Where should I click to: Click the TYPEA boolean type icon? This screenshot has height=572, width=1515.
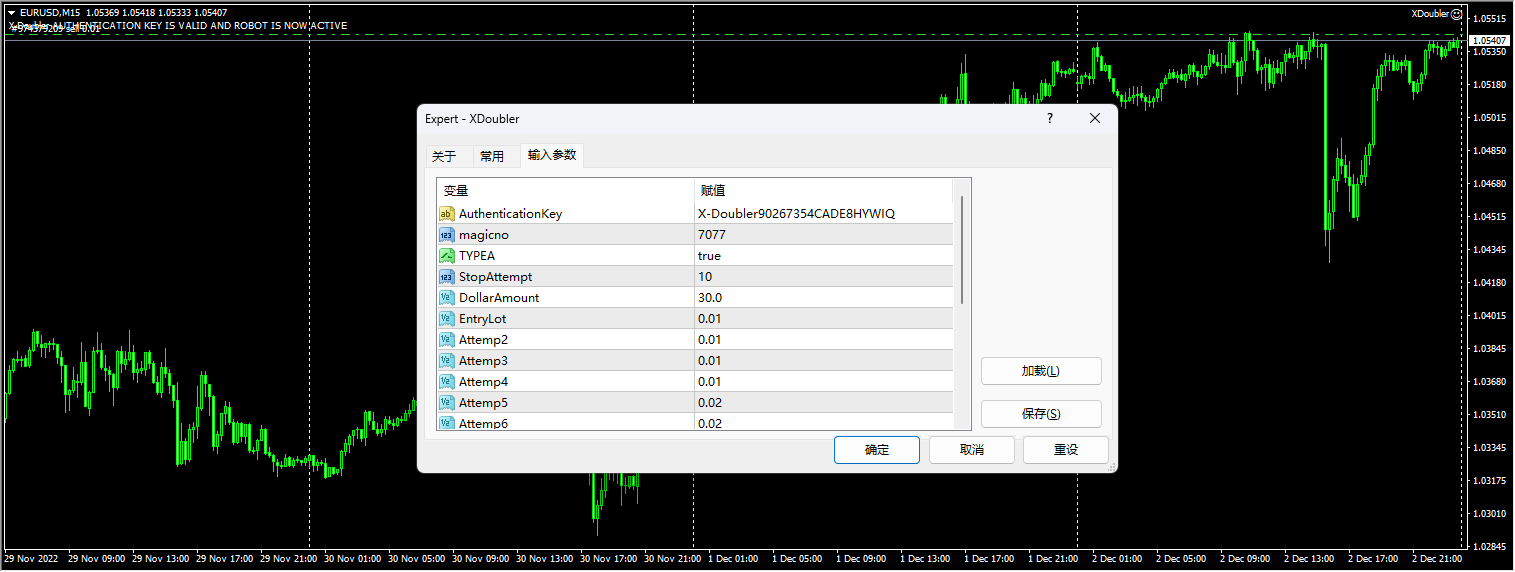447,256
